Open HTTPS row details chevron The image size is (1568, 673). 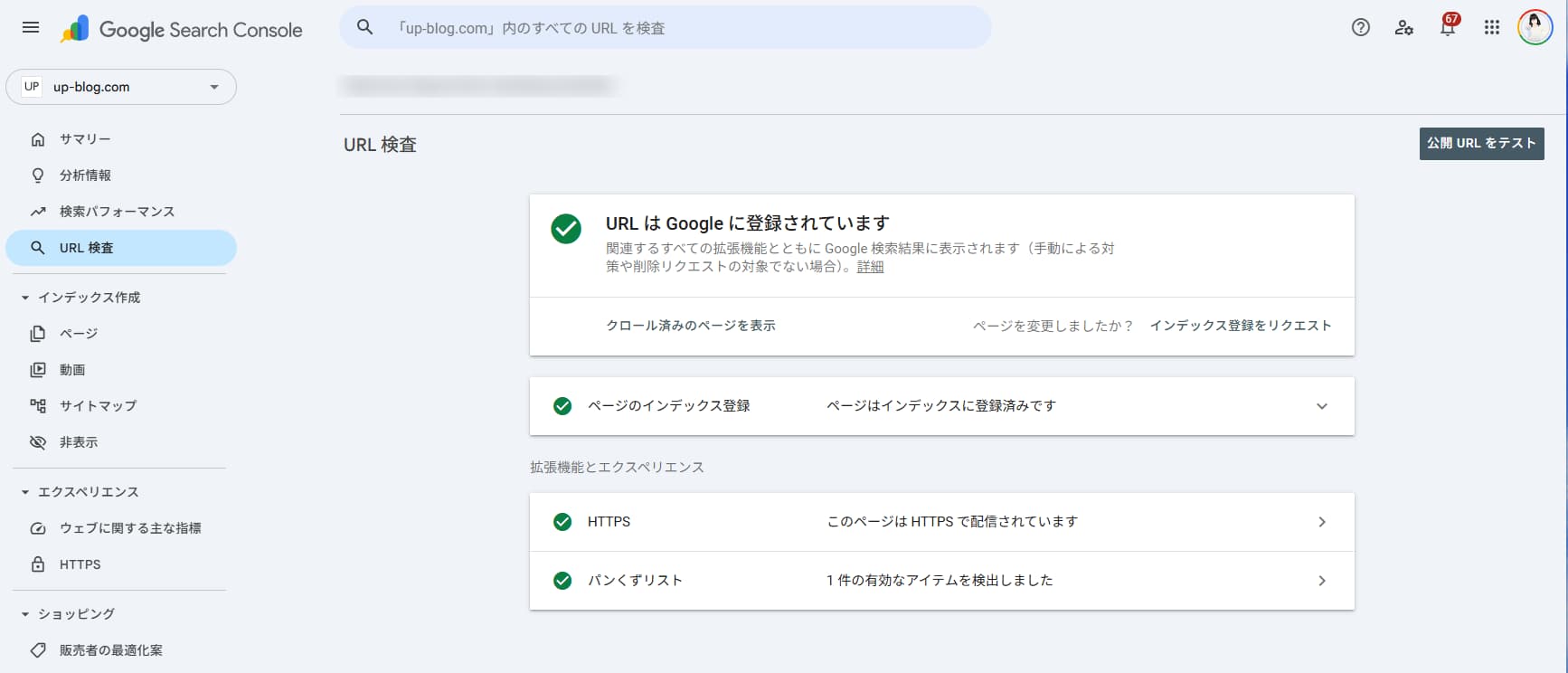click(x=1322, y=522)
